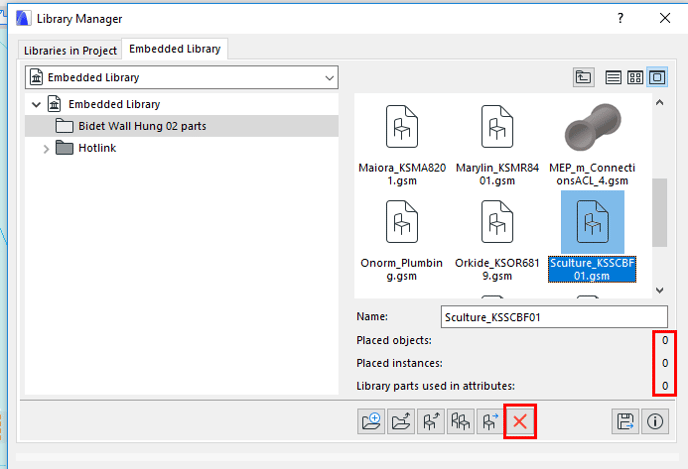This screenshot has height=469, width=688.
Task: Click the save library floppy disk icon
Action: coord(625,422)
